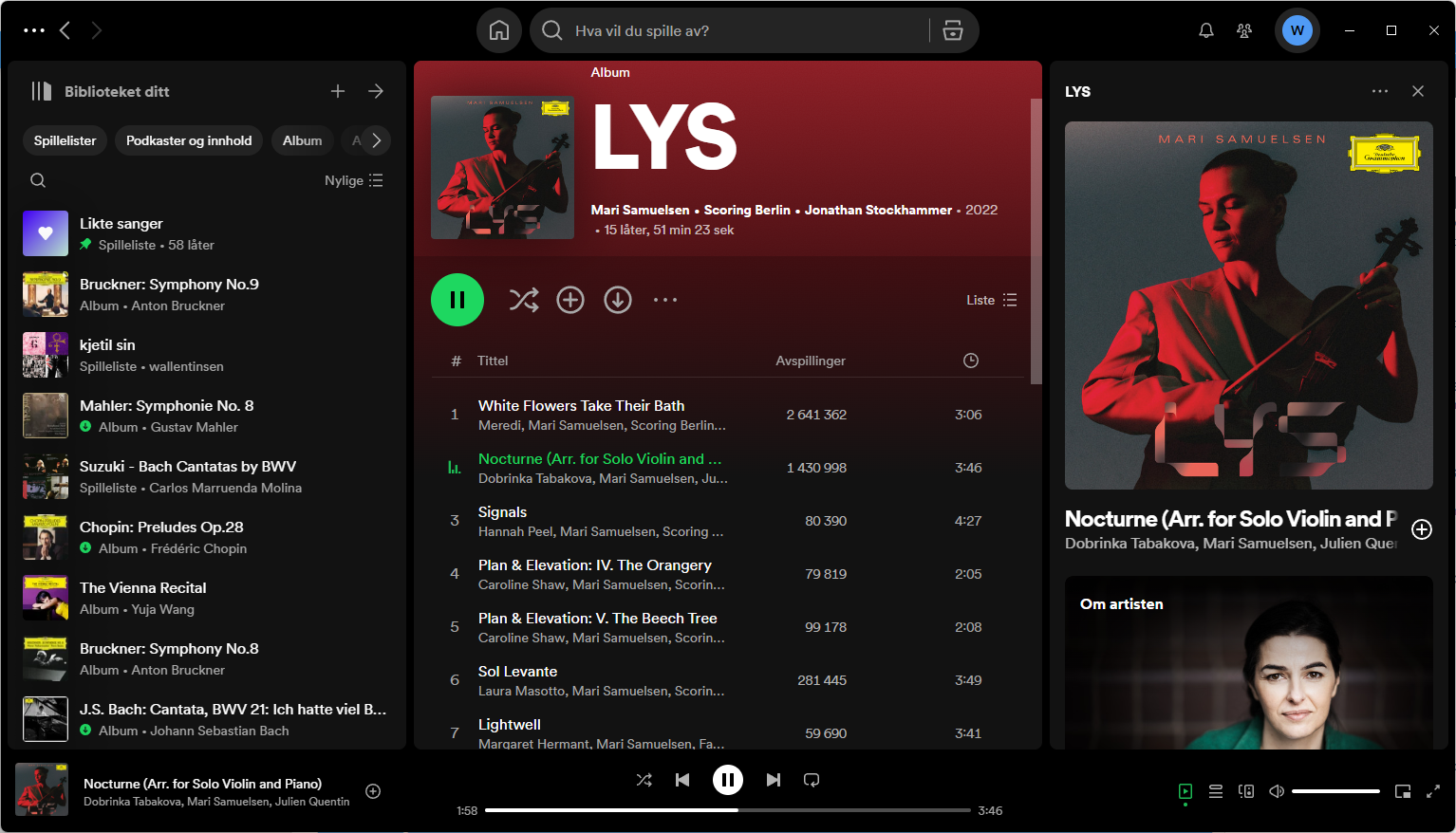
Task: Collapse the Biblioteket ditt sidebar icon
Action: pos(41,91)
